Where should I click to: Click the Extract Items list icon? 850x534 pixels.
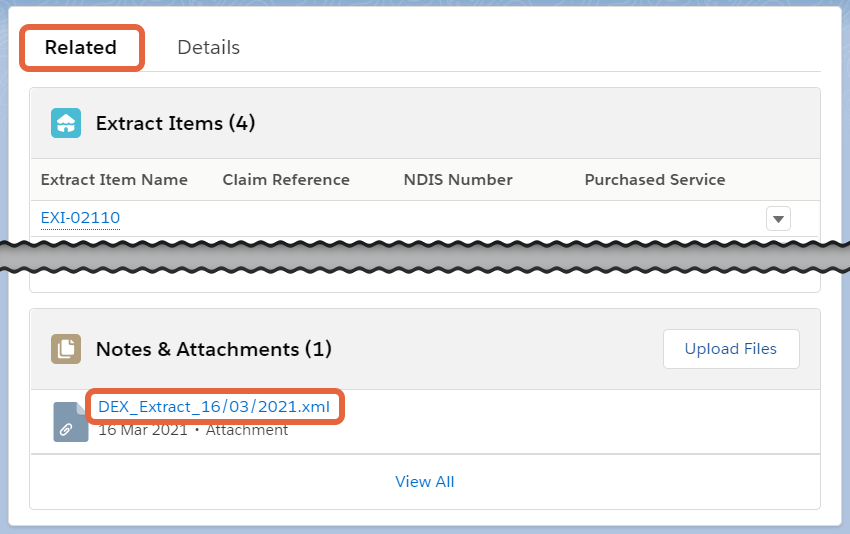66,123
